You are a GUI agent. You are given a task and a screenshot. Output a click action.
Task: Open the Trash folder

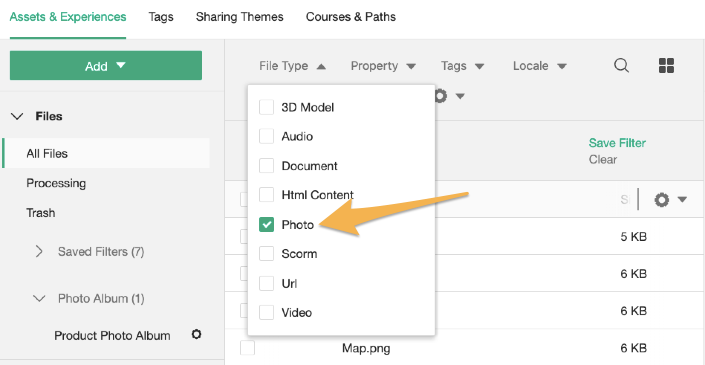click(x=40, y=213)
